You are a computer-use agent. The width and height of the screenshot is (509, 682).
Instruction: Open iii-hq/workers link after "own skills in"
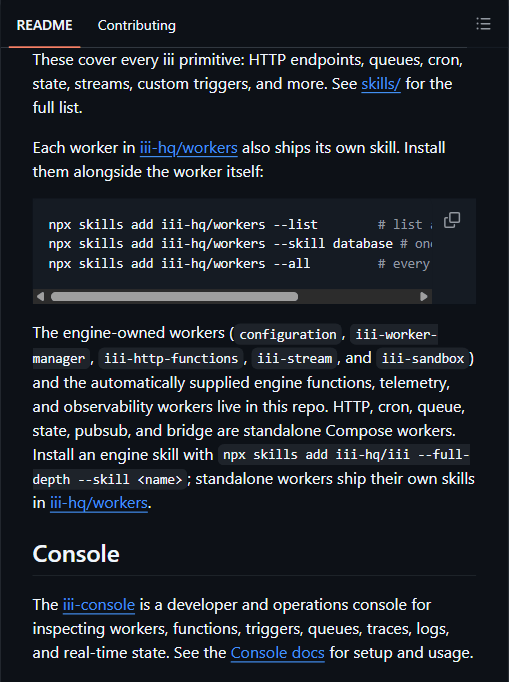pyautogui.click(x=99, y=503)
